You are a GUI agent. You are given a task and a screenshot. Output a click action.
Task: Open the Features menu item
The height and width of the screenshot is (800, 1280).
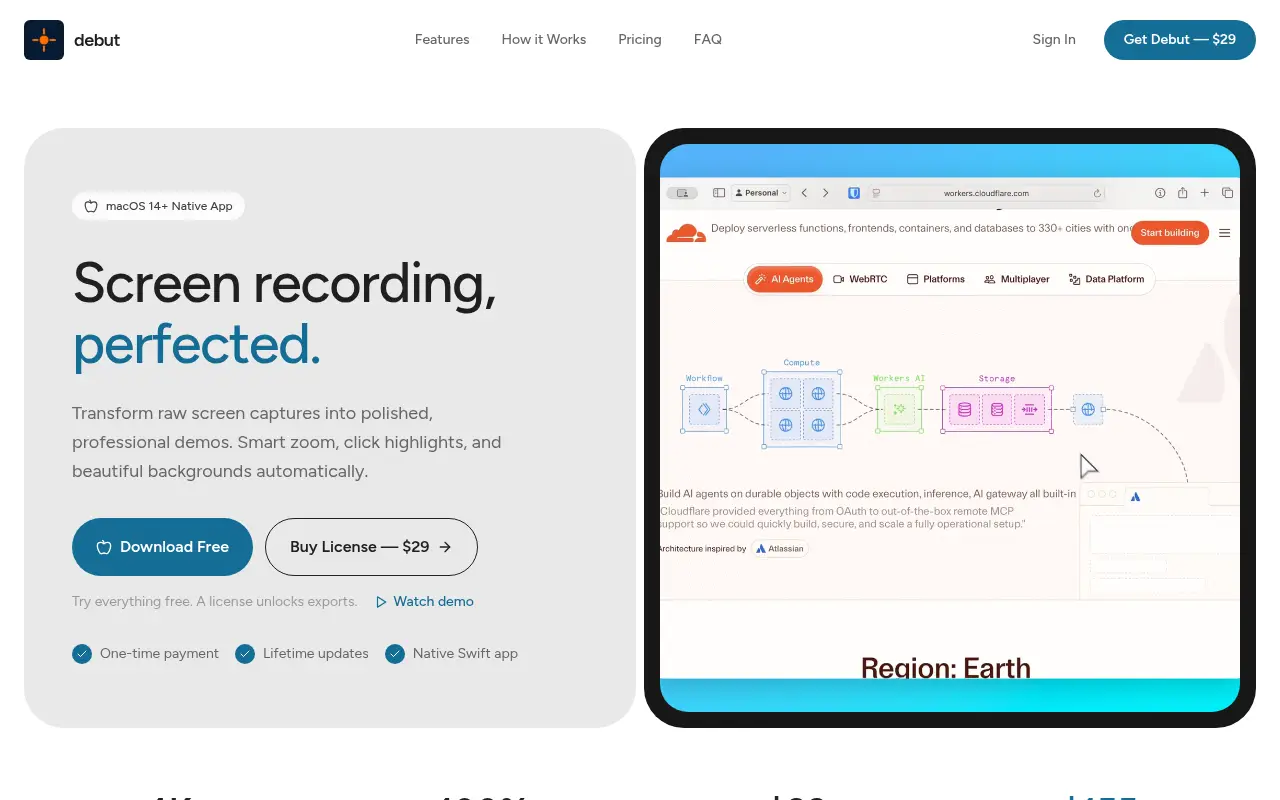click(x=442, y=40)
